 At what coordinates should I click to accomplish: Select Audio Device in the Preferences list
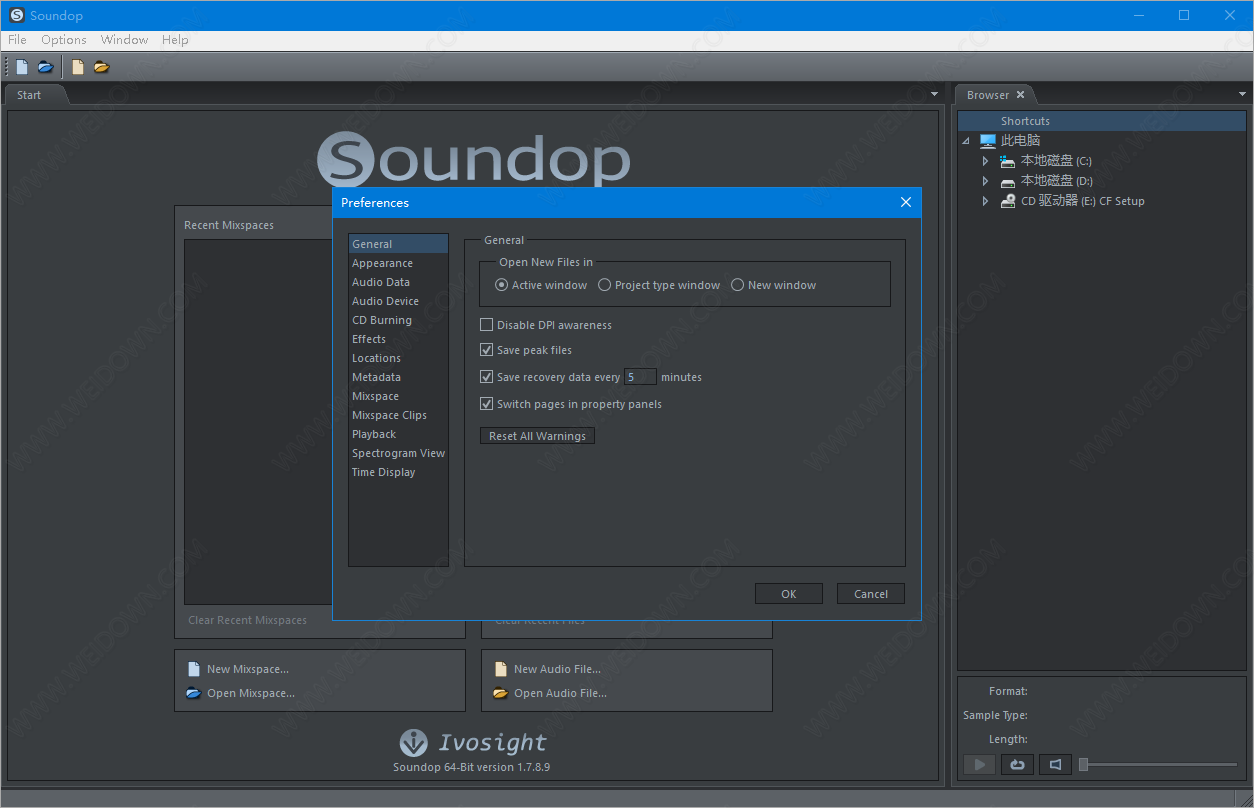click(398, 301)
